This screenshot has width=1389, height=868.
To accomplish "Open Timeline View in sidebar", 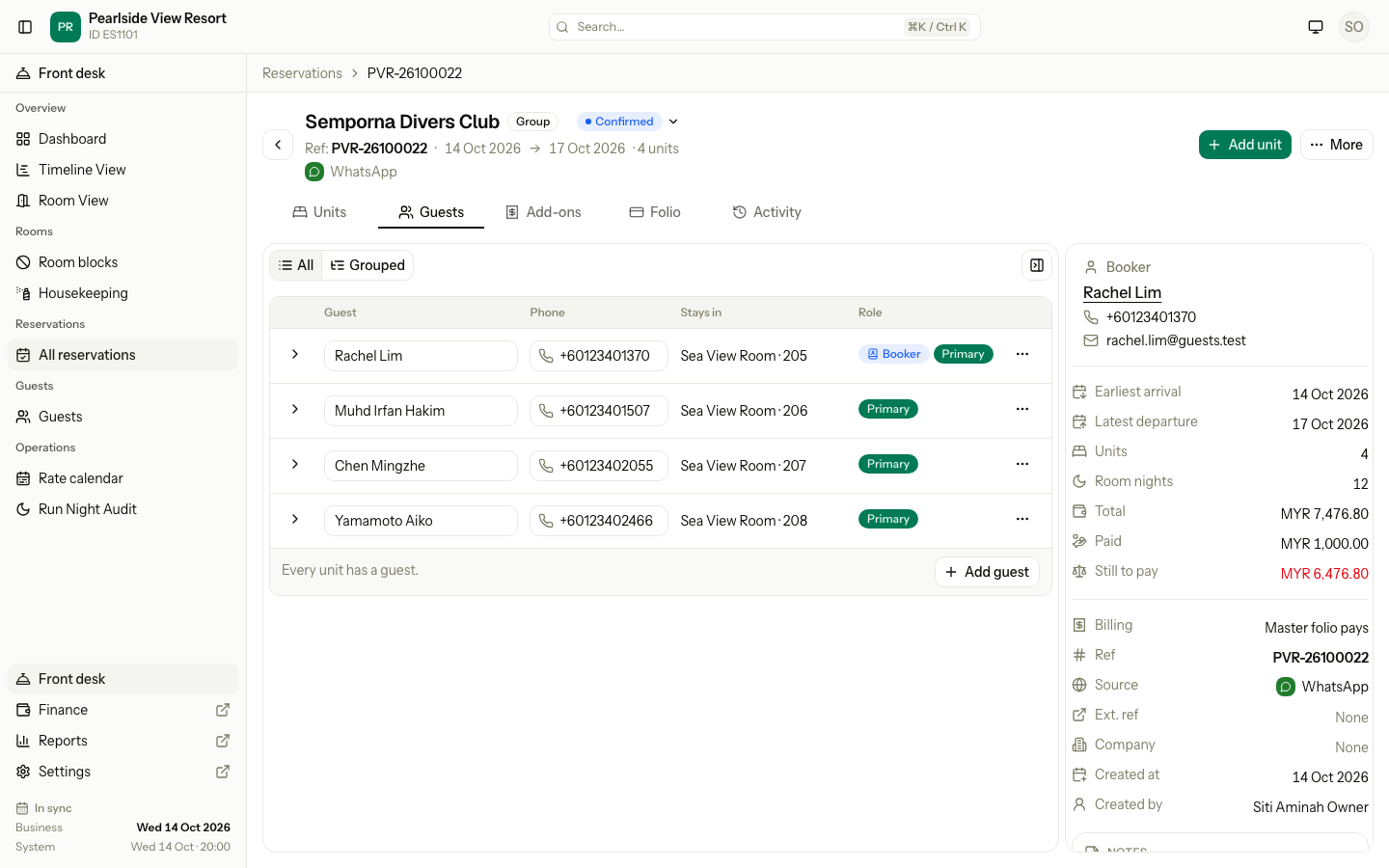I will [x=123, y=170].
